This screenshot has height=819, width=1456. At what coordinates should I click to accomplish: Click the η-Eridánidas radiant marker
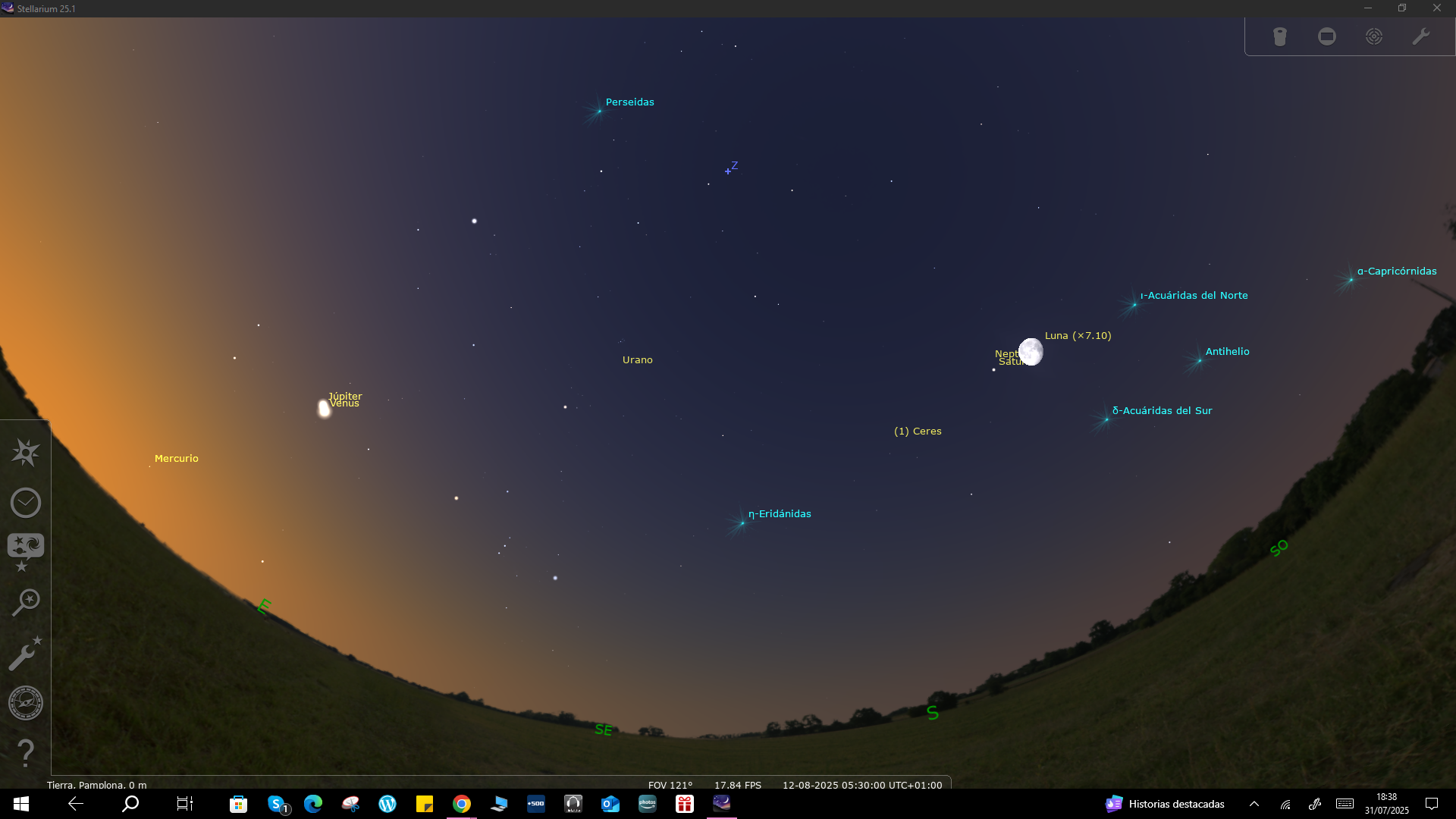tap(742, 522)
